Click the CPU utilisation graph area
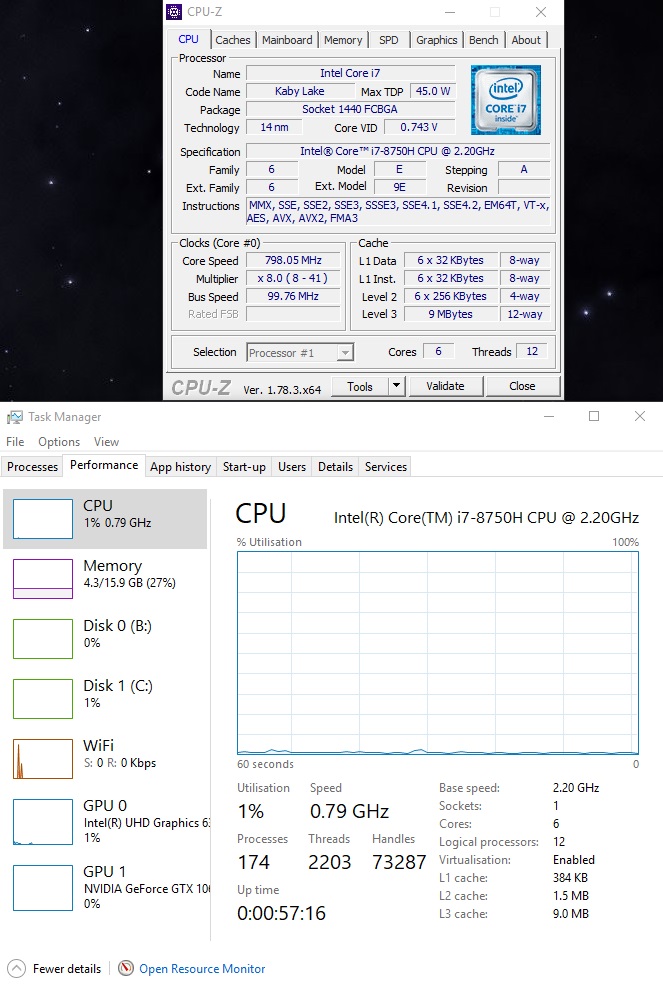 click(x=438, y=653)
